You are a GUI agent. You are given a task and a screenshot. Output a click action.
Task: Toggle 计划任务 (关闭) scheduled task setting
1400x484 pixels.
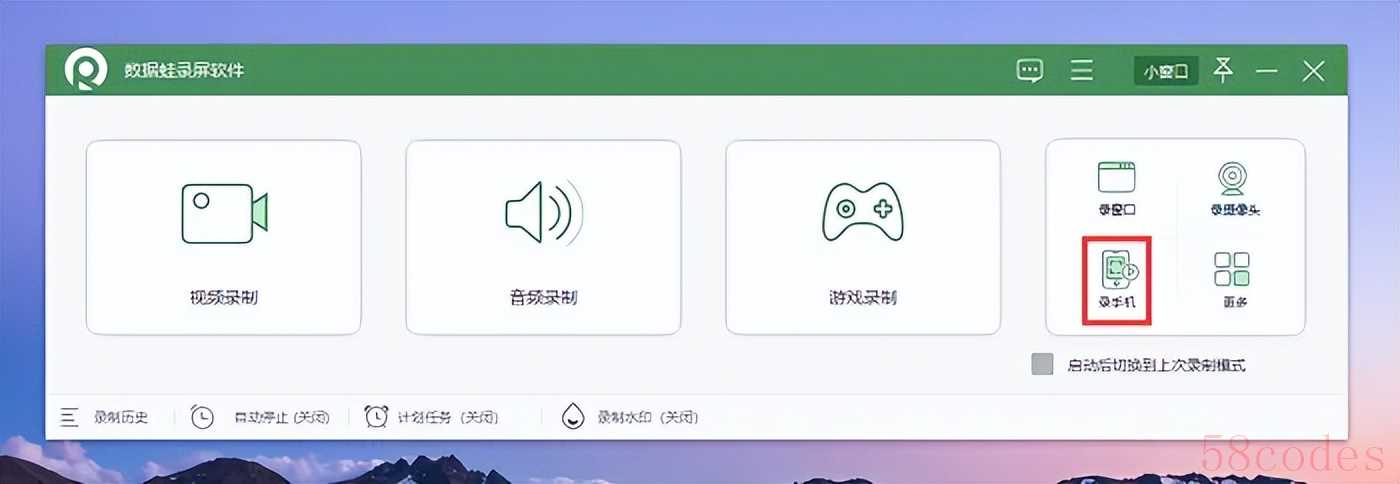[431, 417]
